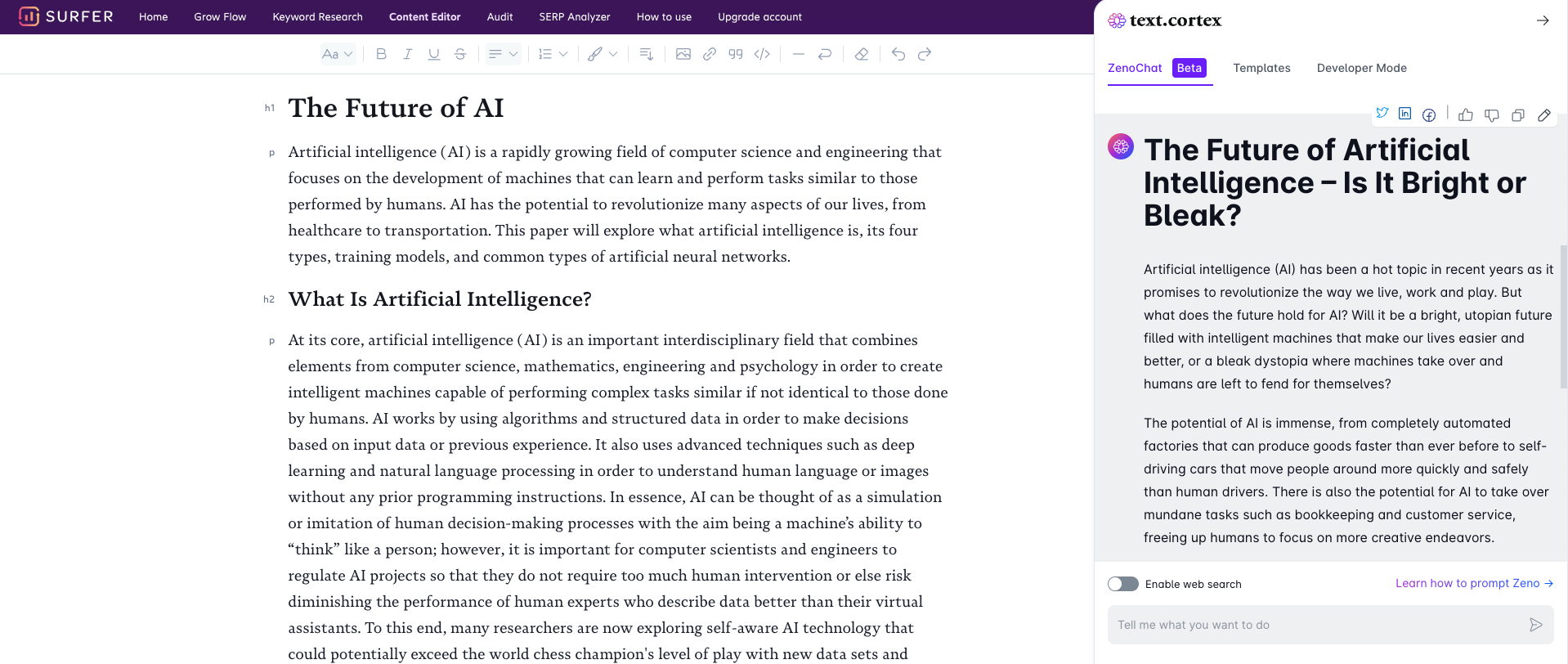Open the Grow Flow menu
This screenshot has height=664, width=1568.
pyautogui.click(x=220, y=16)
